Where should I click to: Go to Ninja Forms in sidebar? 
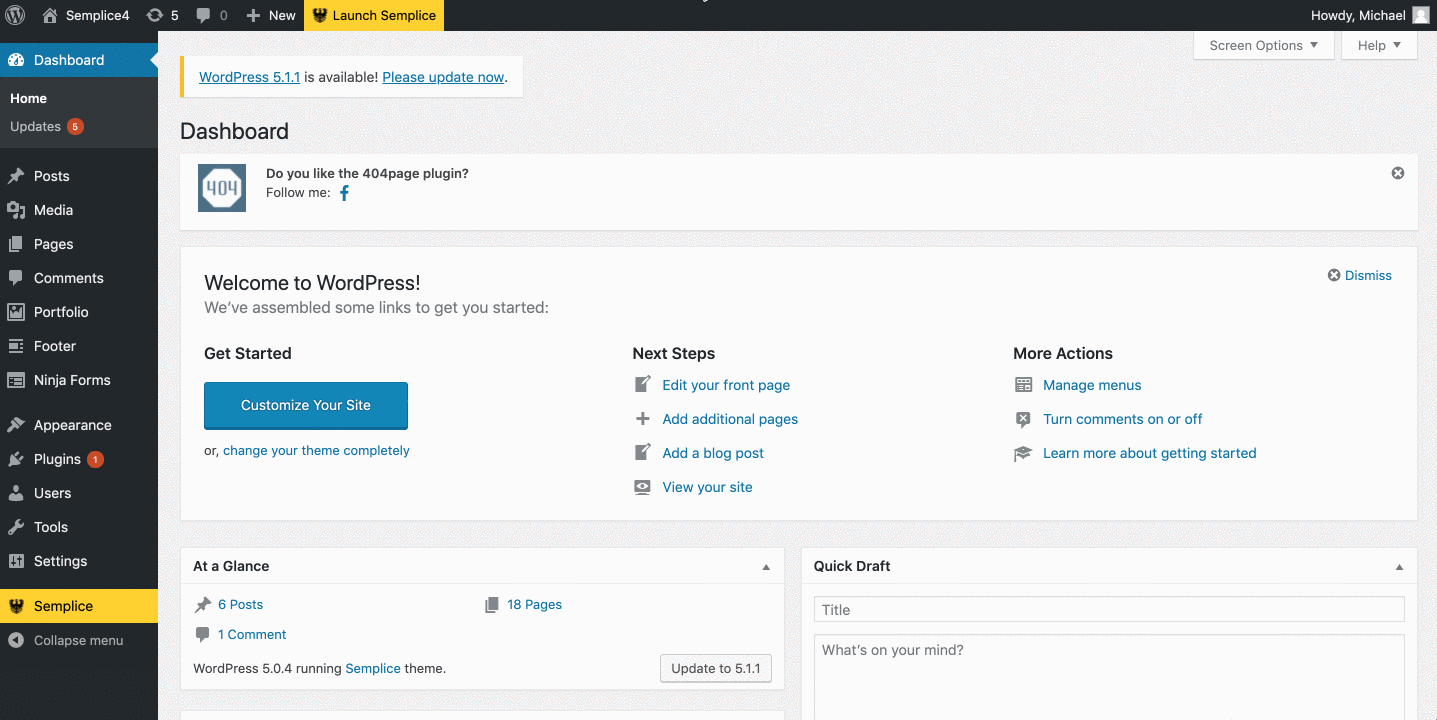click(x=72, y=380)
